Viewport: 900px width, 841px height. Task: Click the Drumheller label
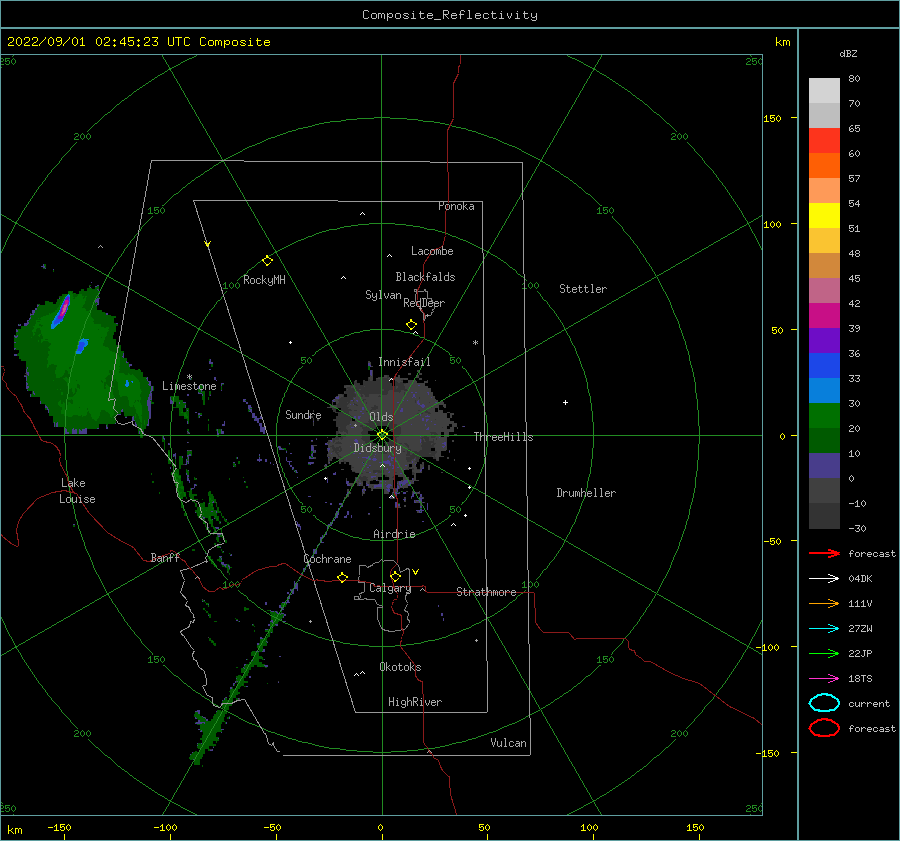tap(586, 493)
